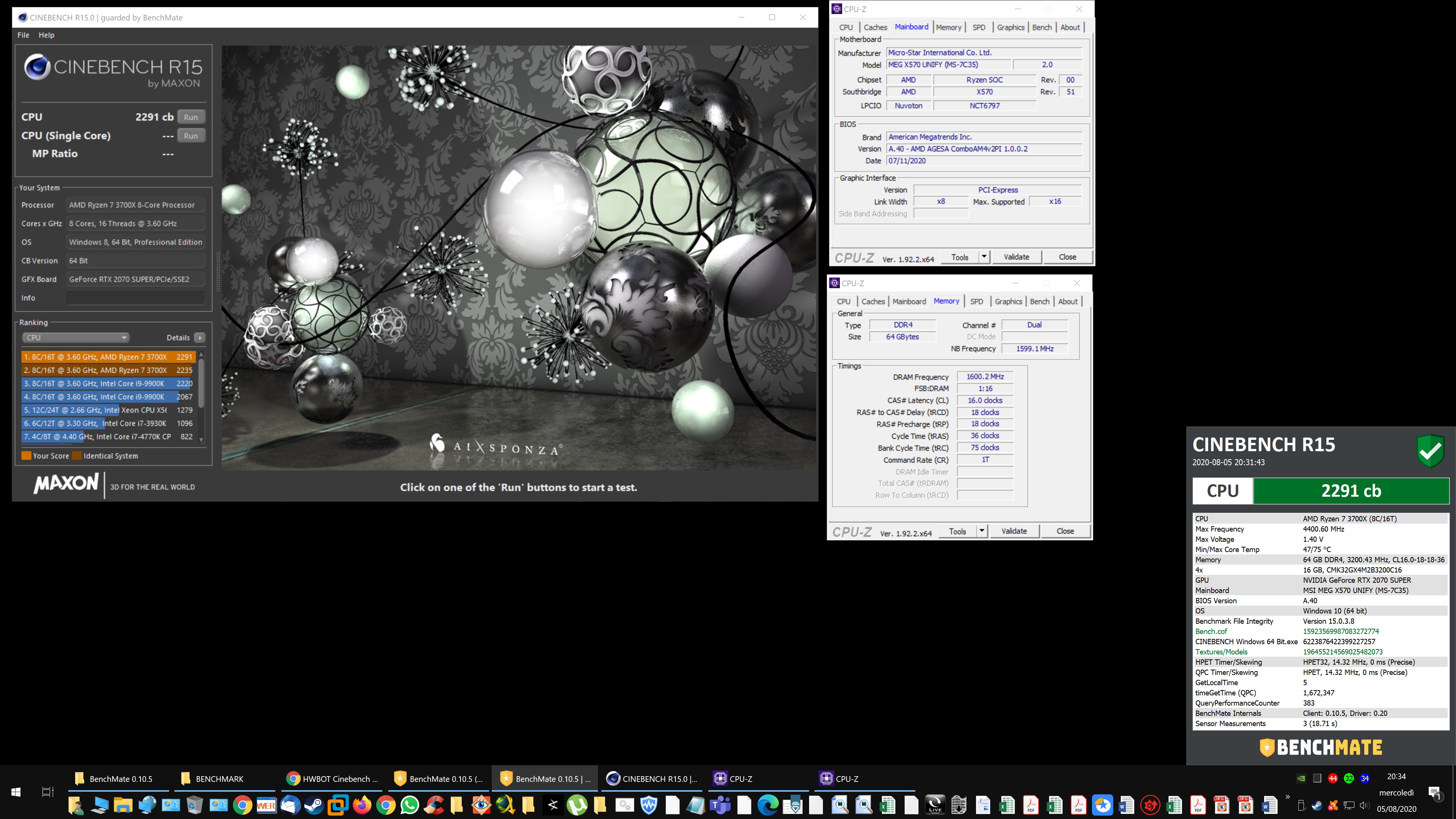Click the Bench.cof green hash line
Image resolution: width=1456 pixels, height=819 pixels.
[1320, 631]
